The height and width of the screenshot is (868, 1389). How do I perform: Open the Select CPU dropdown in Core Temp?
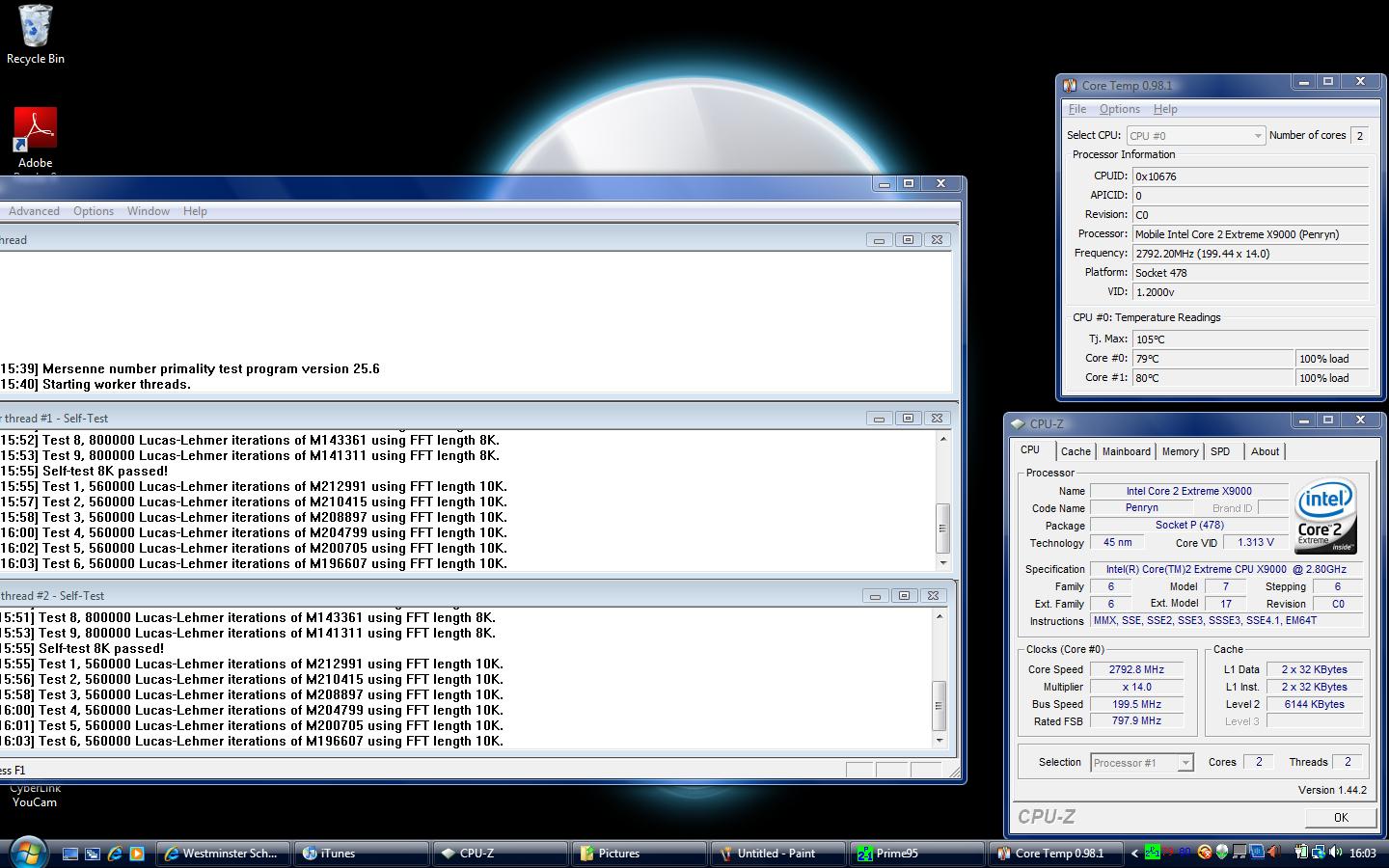(1195, 136)
